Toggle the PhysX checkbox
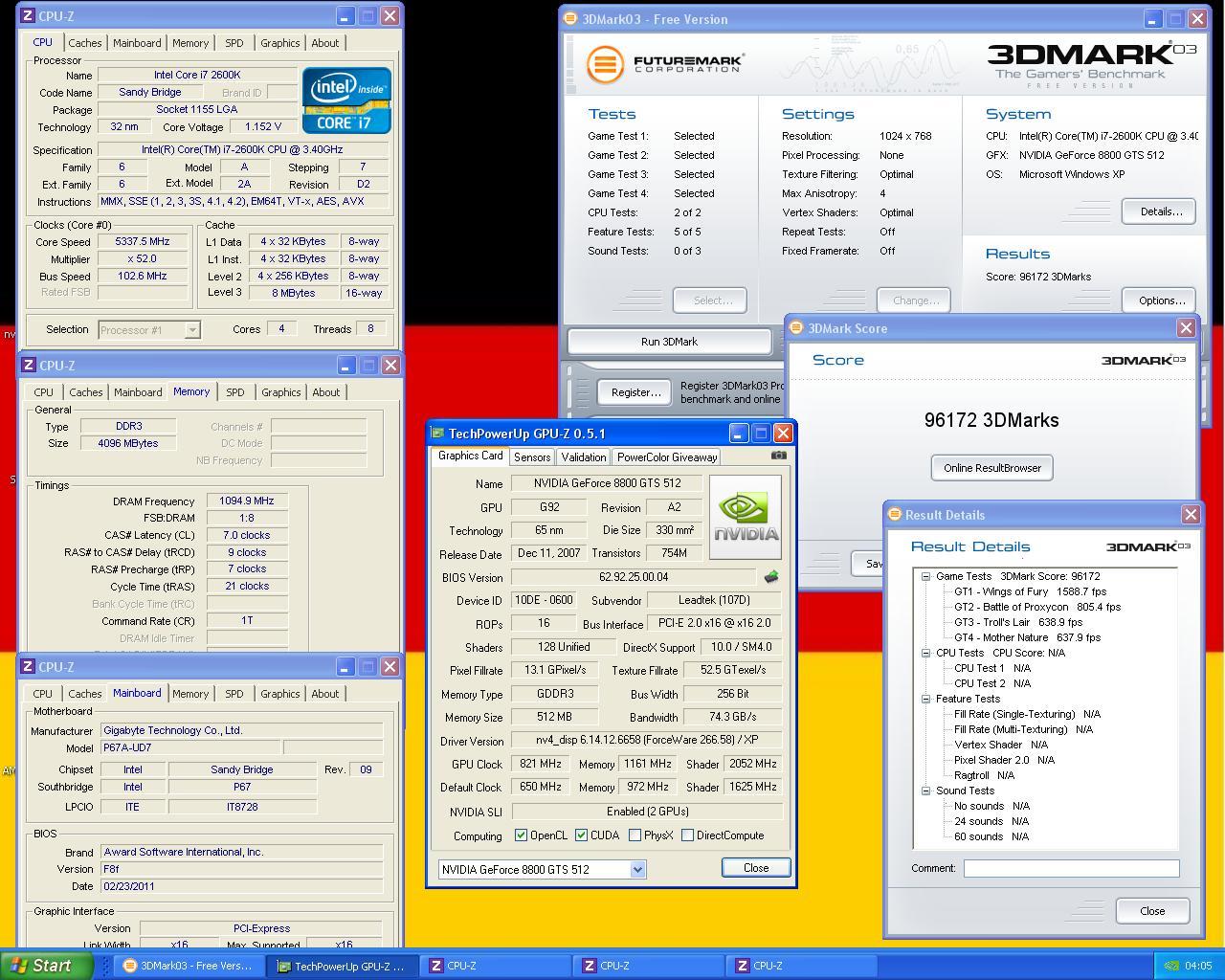This screenshot has width=1225, height=980. [635, 835]
